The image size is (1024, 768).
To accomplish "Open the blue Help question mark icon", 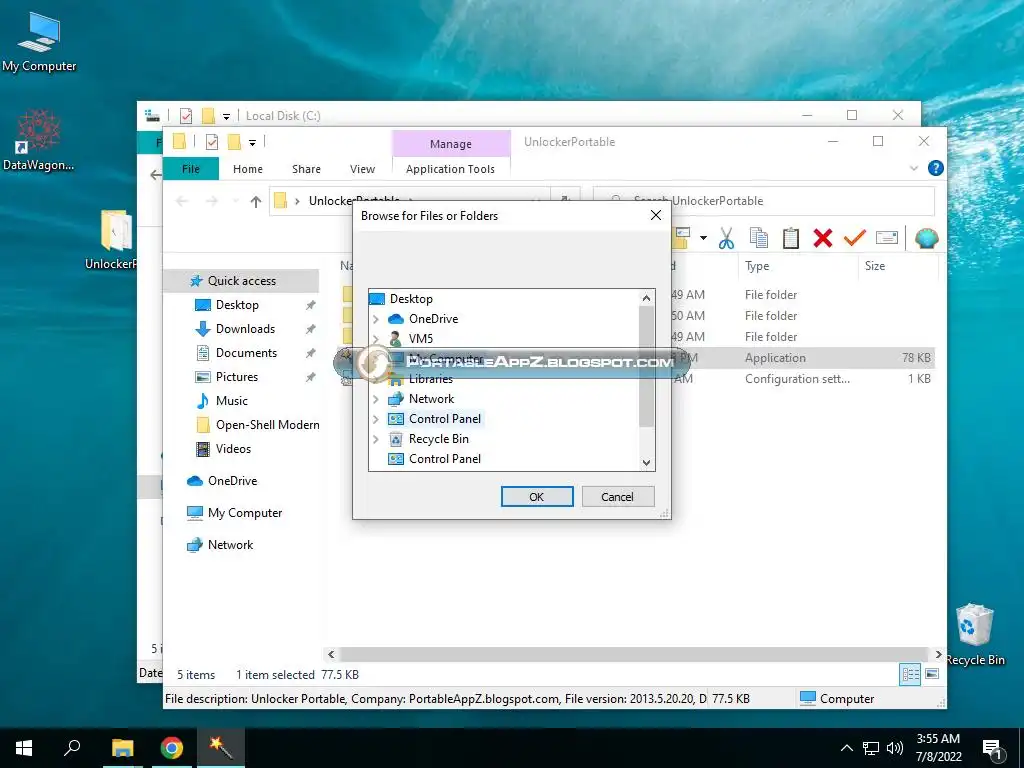I will pos(935,168).
